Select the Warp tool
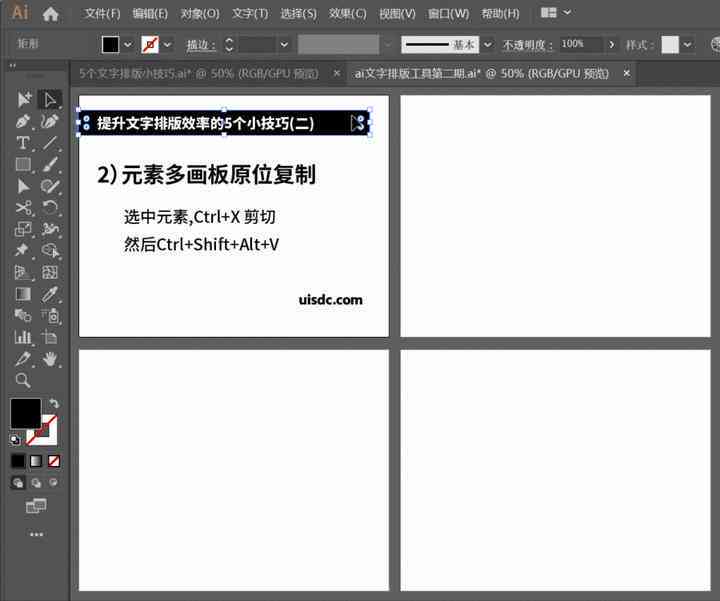This screenshot has height=601, width=720. pyautogui.click(x=50, y=229)
